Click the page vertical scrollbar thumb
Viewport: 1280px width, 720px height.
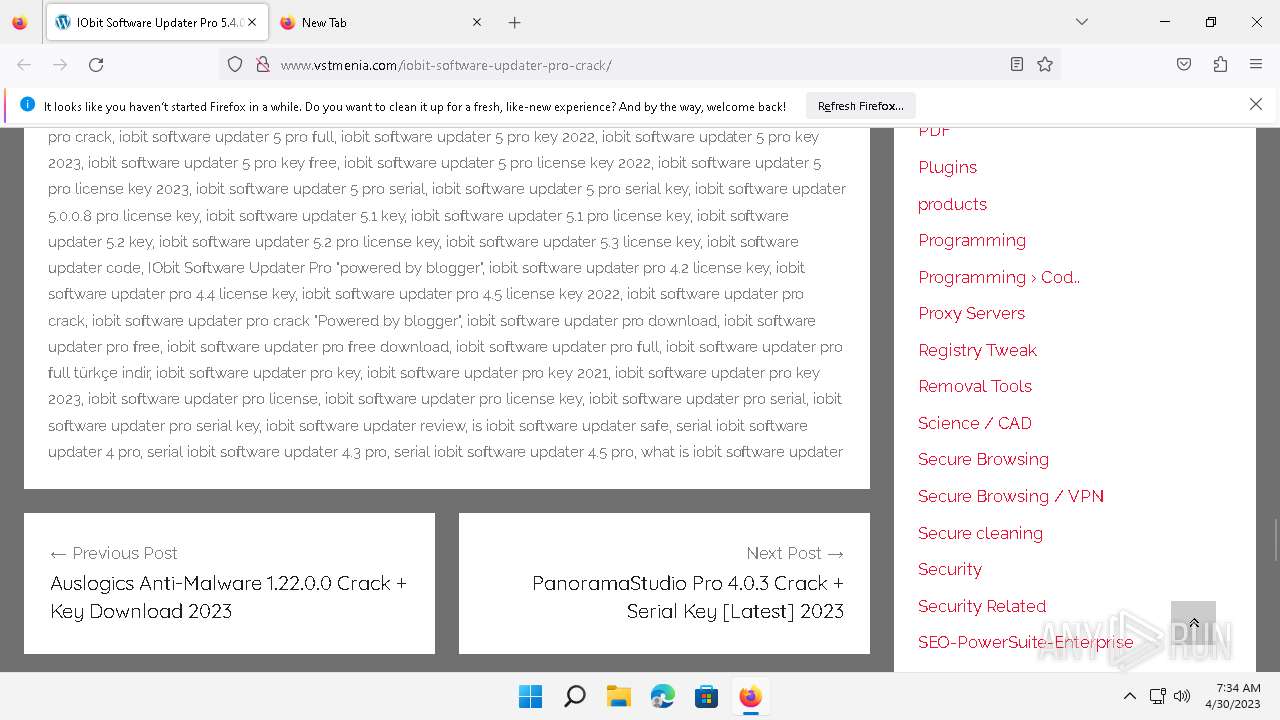click(1275, 540)
